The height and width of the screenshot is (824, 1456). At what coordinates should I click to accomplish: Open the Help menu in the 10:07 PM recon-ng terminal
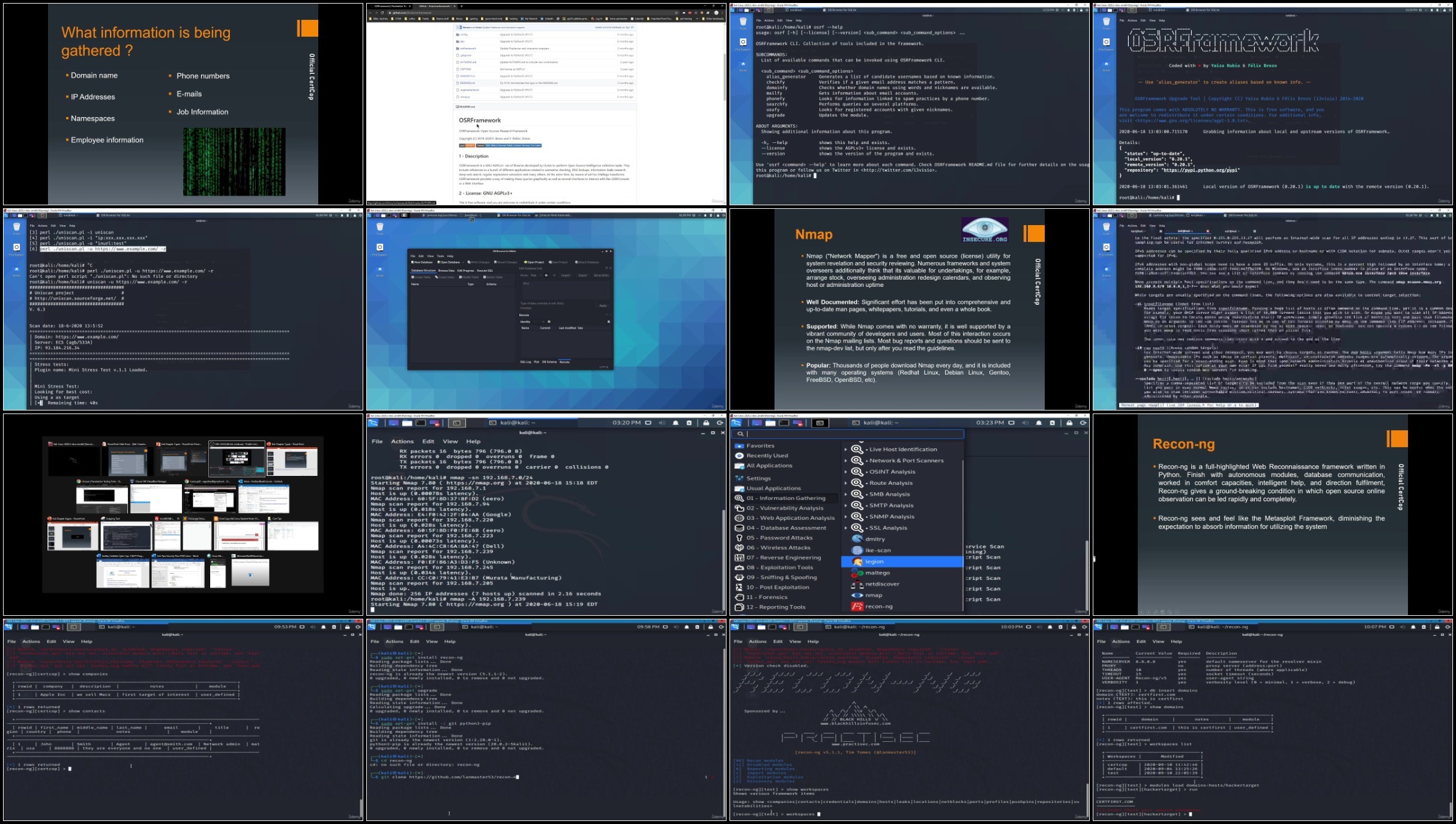pos(1176,642)
